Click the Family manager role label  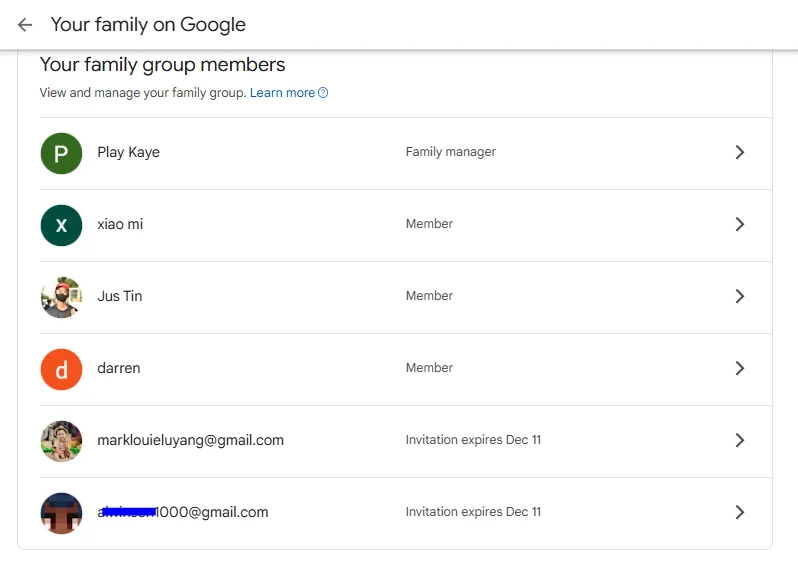pyautogui.click(x=450, y=152)
